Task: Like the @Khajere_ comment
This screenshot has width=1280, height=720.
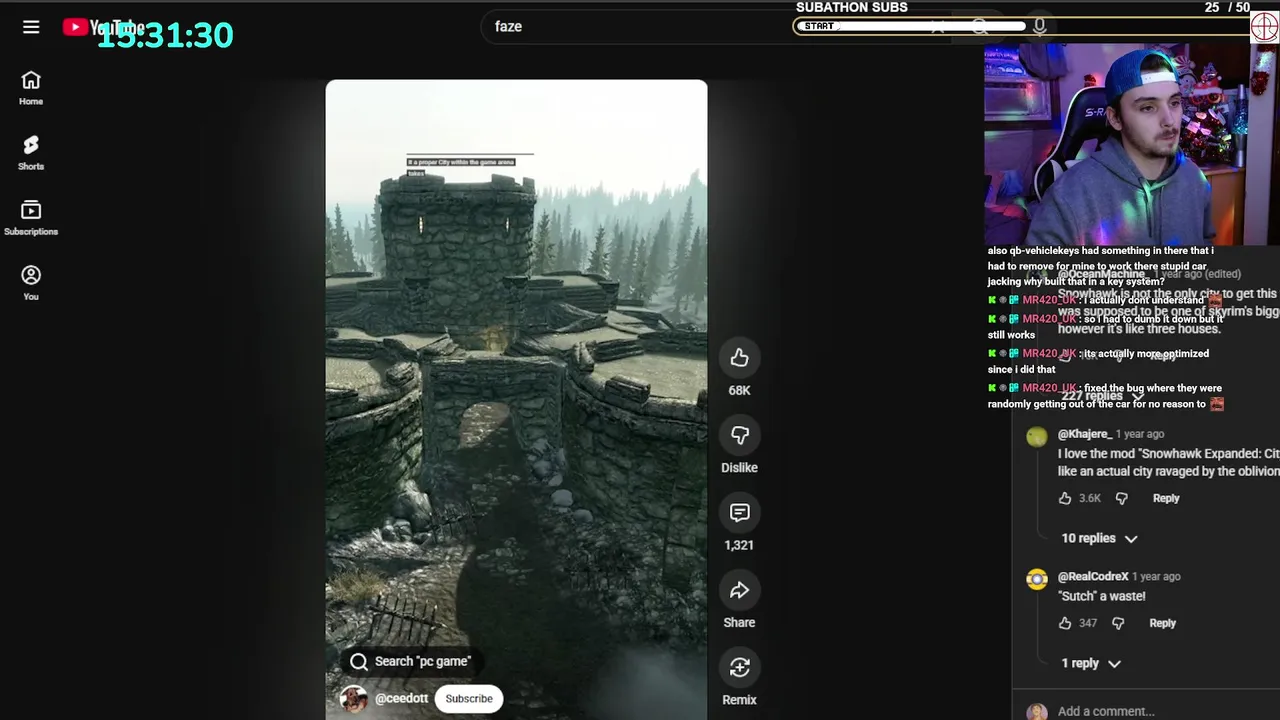Action: [x=1065, y=498]
